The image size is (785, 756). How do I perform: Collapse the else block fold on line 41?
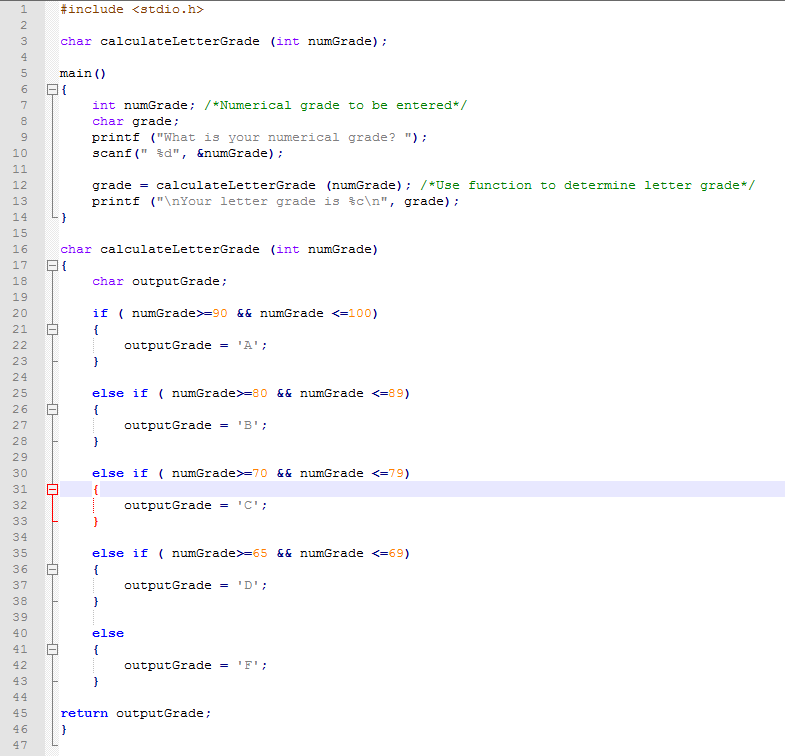pyautogui.click(x=52, y=650)
